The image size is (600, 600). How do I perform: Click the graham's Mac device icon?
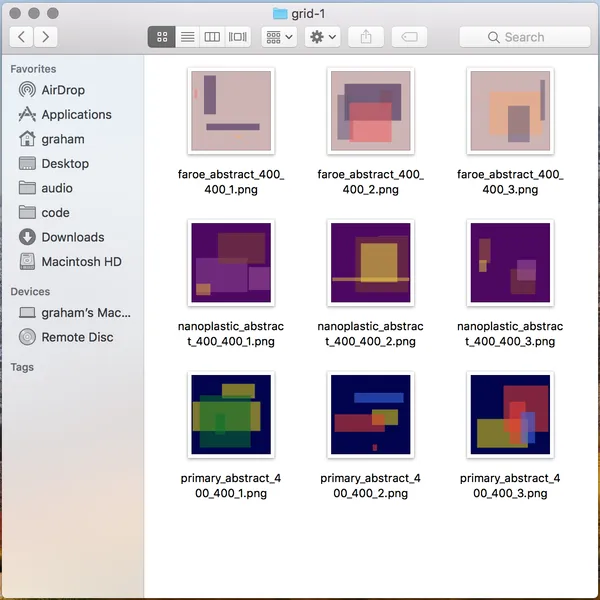[x=27, y=313]
